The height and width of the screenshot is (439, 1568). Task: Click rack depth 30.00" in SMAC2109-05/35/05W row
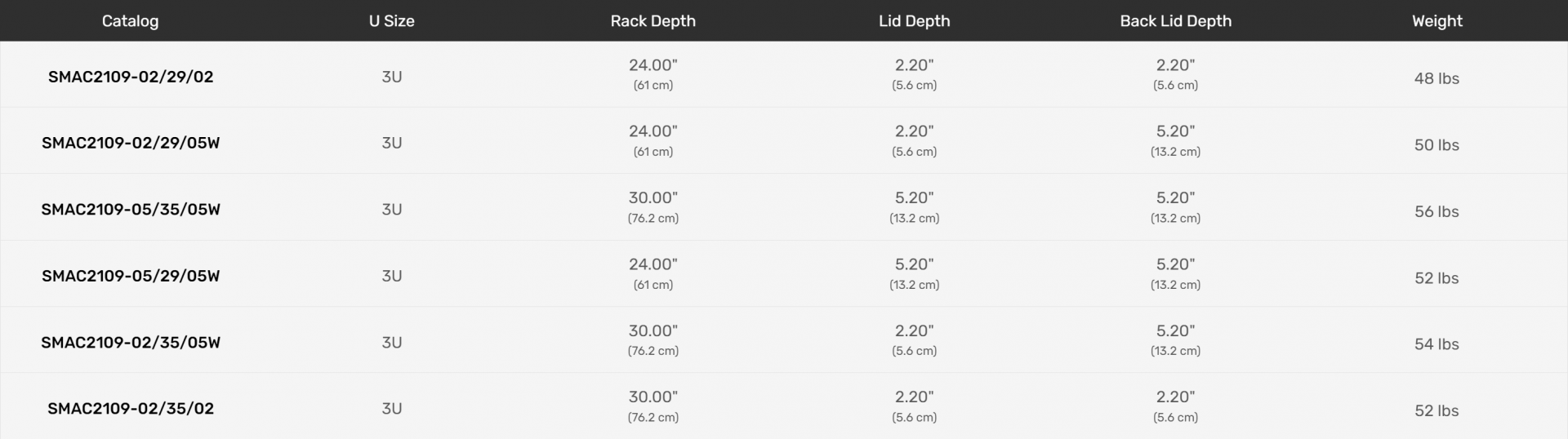(x=653, y=198)
